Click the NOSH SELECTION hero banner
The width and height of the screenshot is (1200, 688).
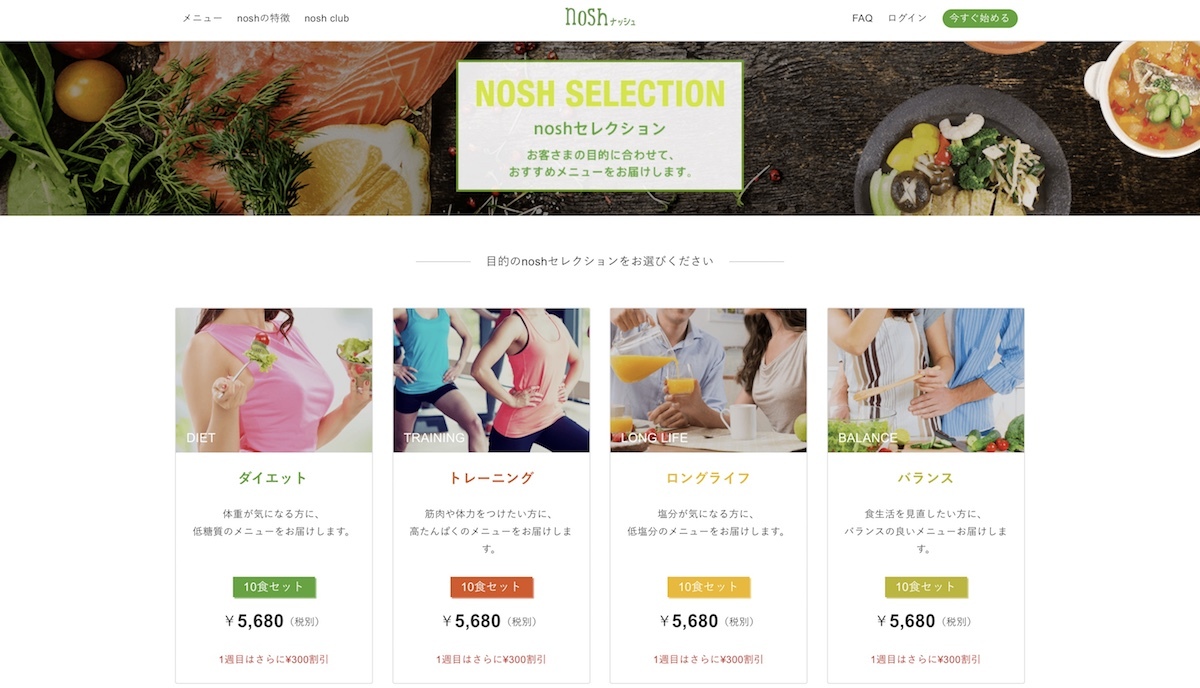[600, 126]
